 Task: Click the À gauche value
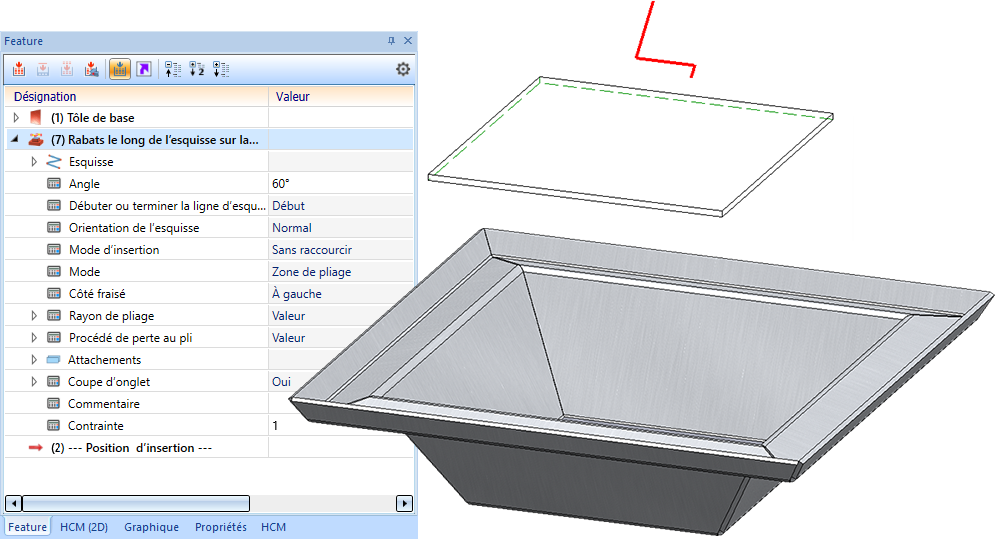coord(341,293)
